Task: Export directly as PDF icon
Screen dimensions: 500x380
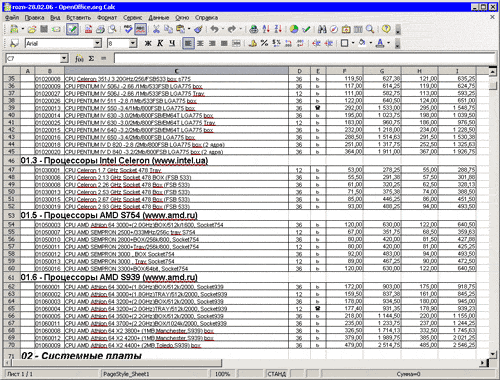Action: pos(88,29)
